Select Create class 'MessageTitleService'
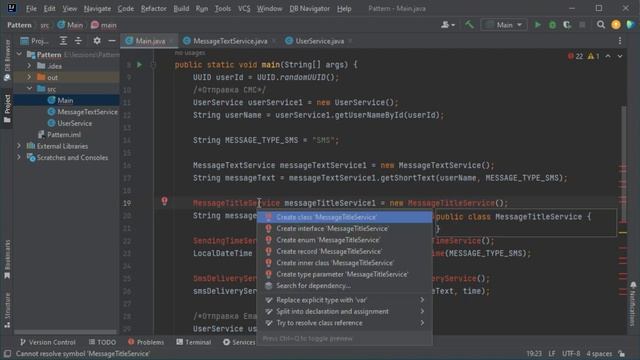Screen dimensions: 640x360 point(345,217)
